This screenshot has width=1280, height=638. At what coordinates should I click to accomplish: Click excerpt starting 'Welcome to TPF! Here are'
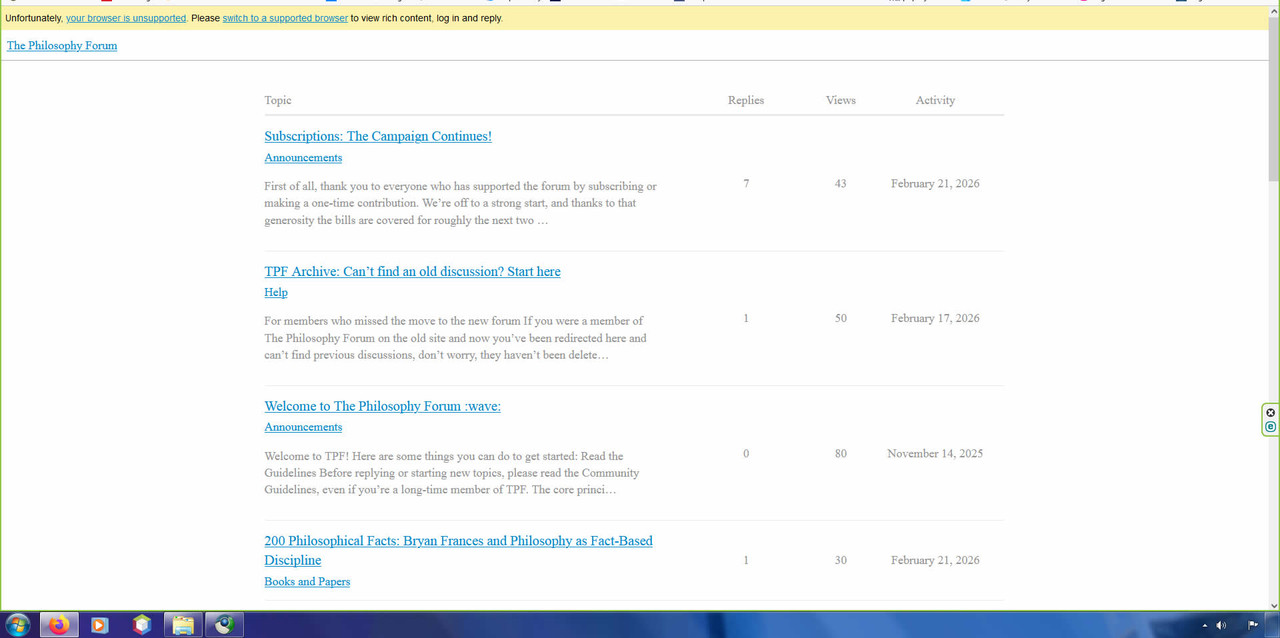click(x=452, y=473)
